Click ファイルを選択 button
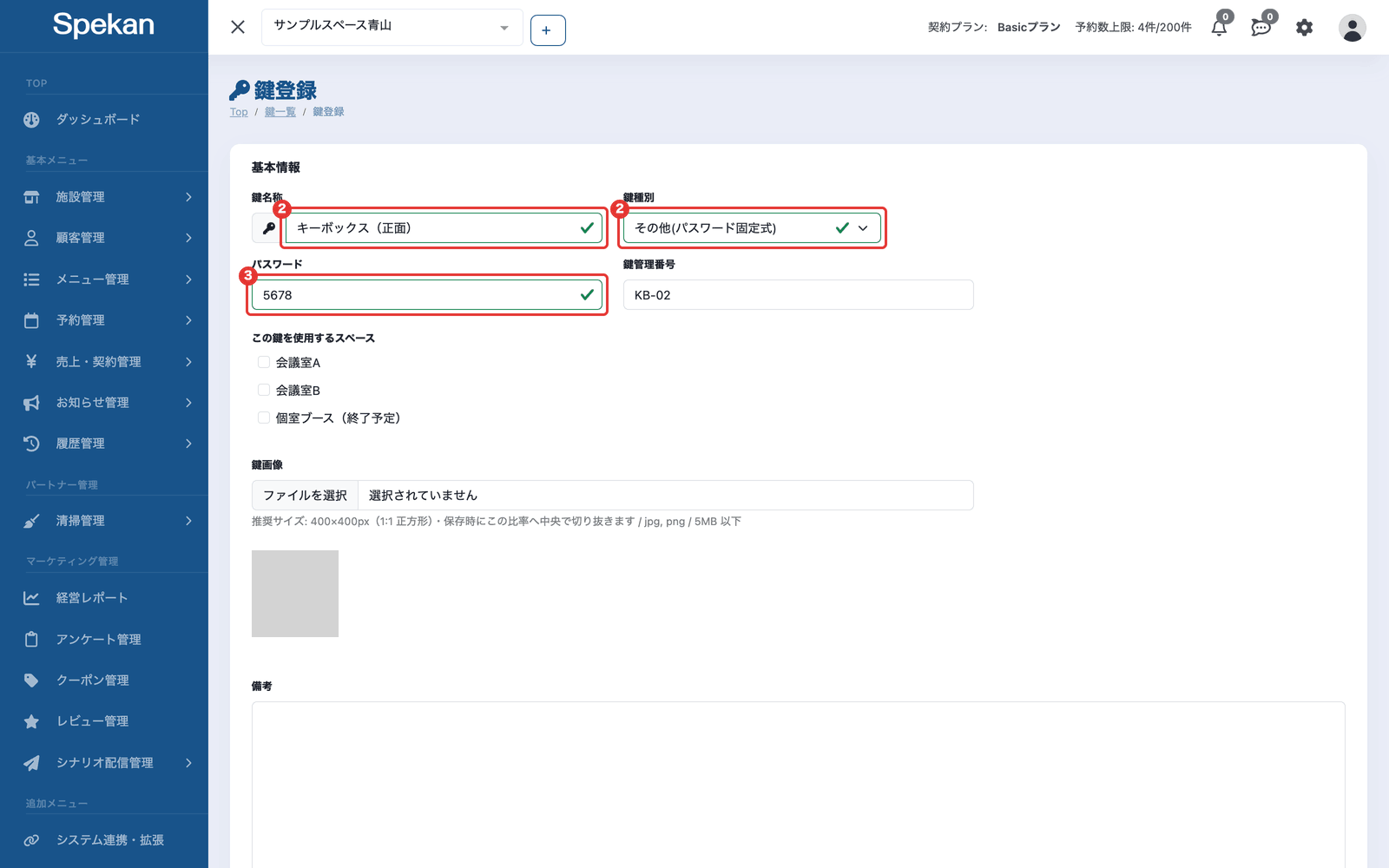 click(x=305, y=495)
